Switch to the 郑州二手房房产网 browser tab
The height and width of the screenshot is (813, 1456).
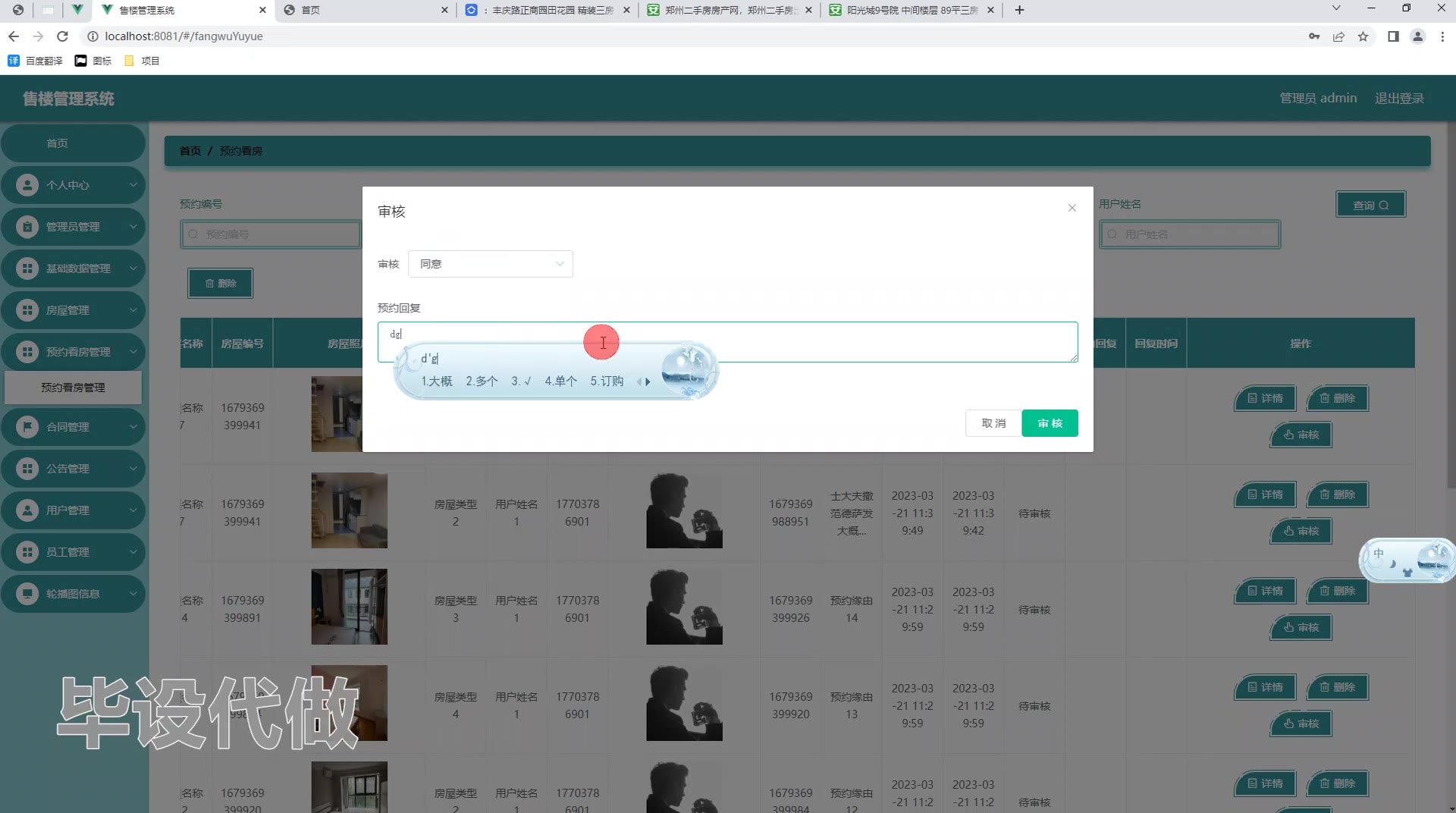[x=728, y=10]
